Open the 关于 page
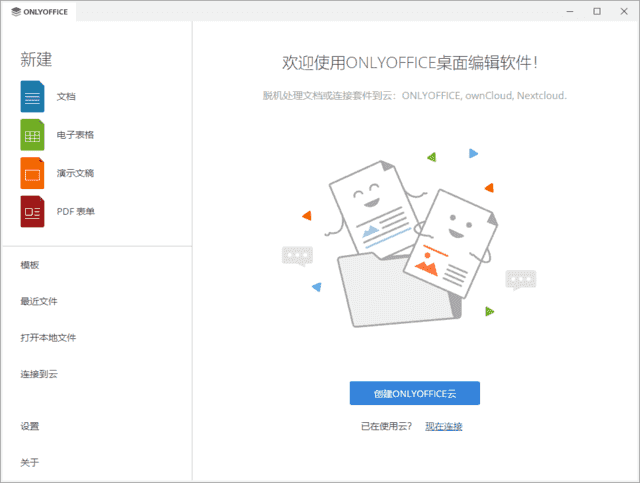 coord(30,462)
